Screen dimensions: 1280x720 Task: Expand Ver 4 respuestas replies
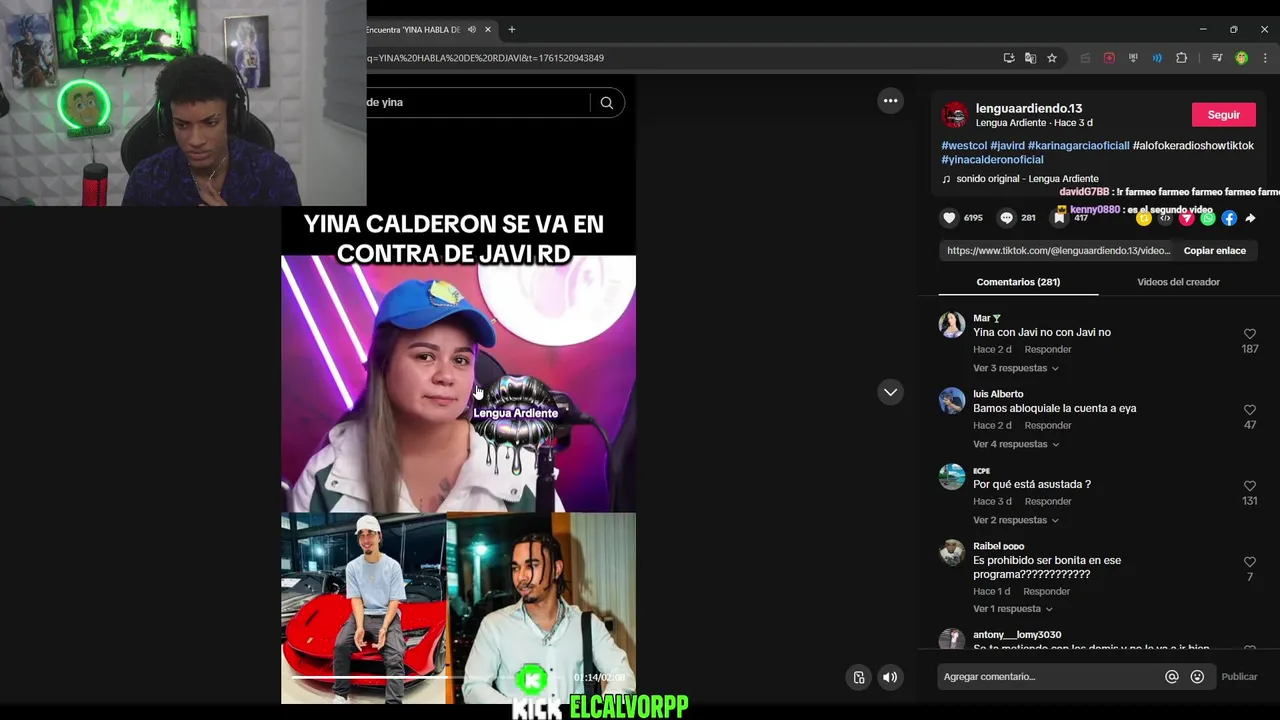1015,444
